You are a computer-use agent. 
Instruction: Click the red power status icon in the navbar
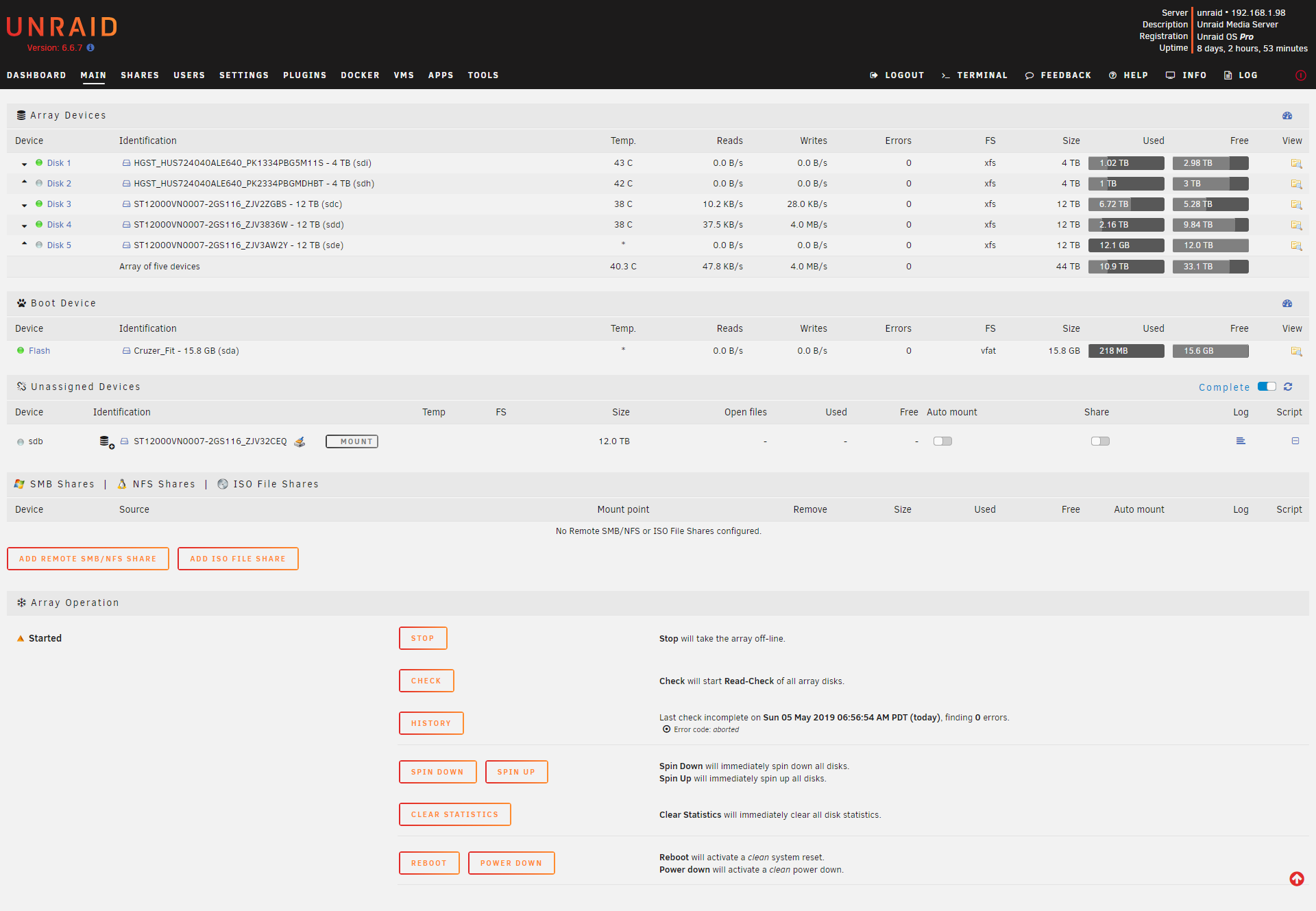pyautogui.click(x=1300, y=75)
